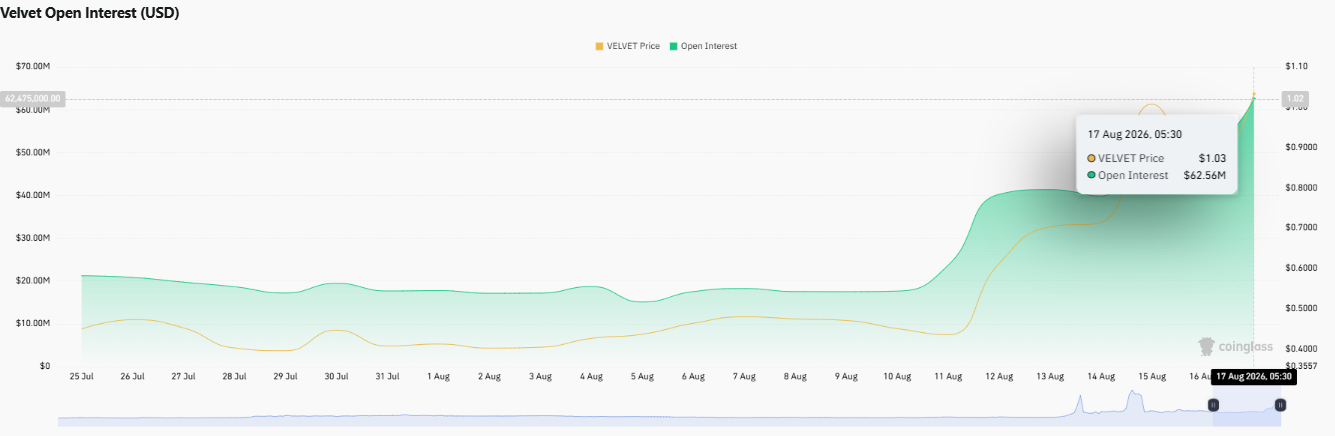Click the tooltip $1.03 price value
1335x436 pixels.
1212,158
